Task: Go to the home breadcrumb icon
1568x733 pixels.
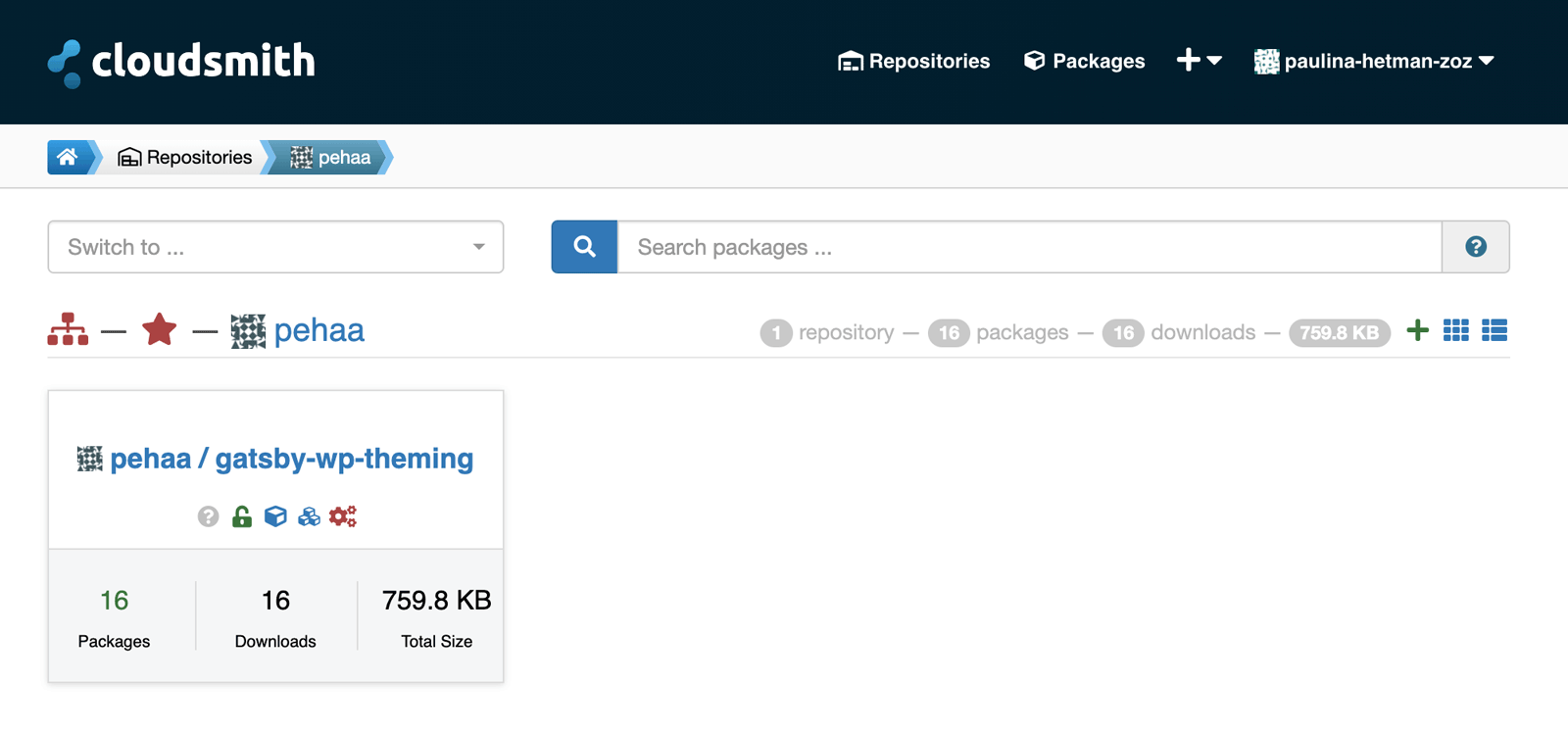Action: [68, 157]
